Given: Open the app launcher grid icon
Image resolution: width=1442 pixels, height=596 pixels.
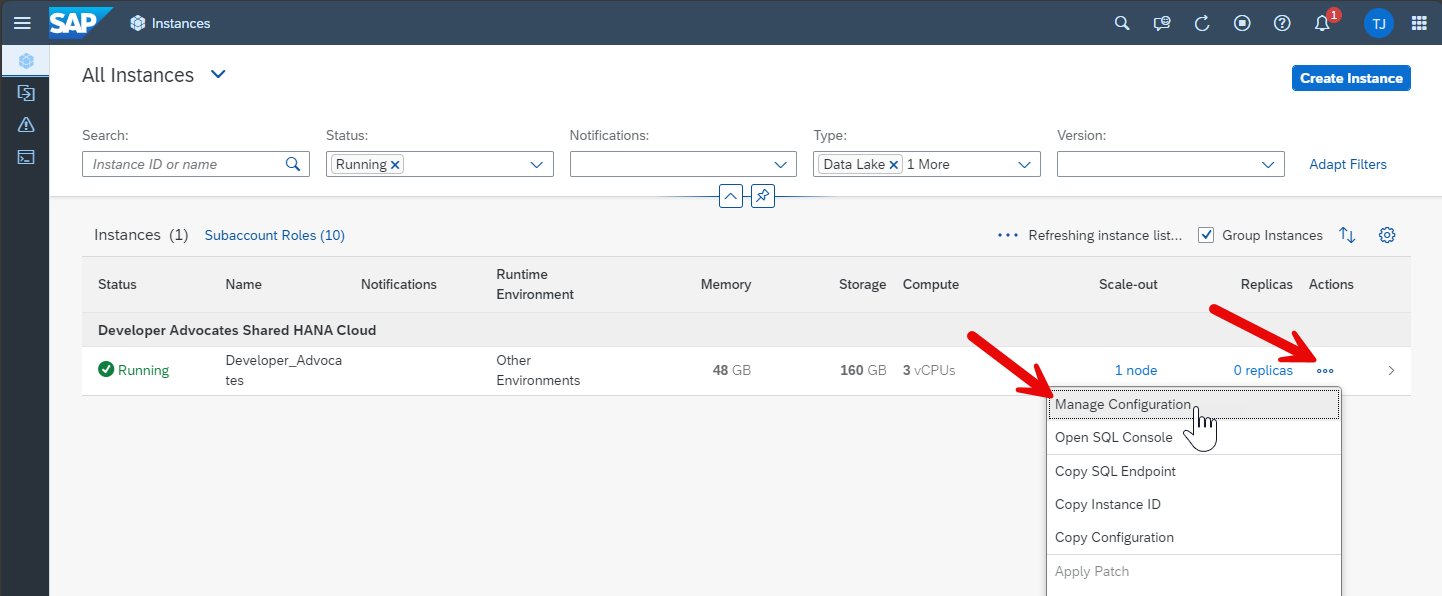Looking at the screenshot, I should (x=1419, y=22).
